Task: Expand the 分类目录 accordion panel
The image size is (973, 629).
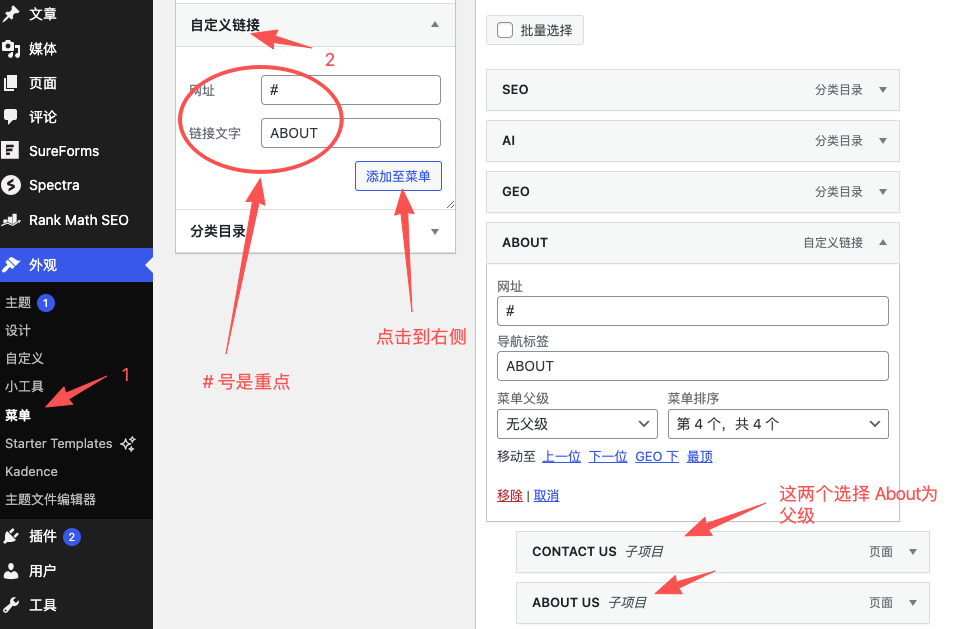Action: click(x=434, y=231)
